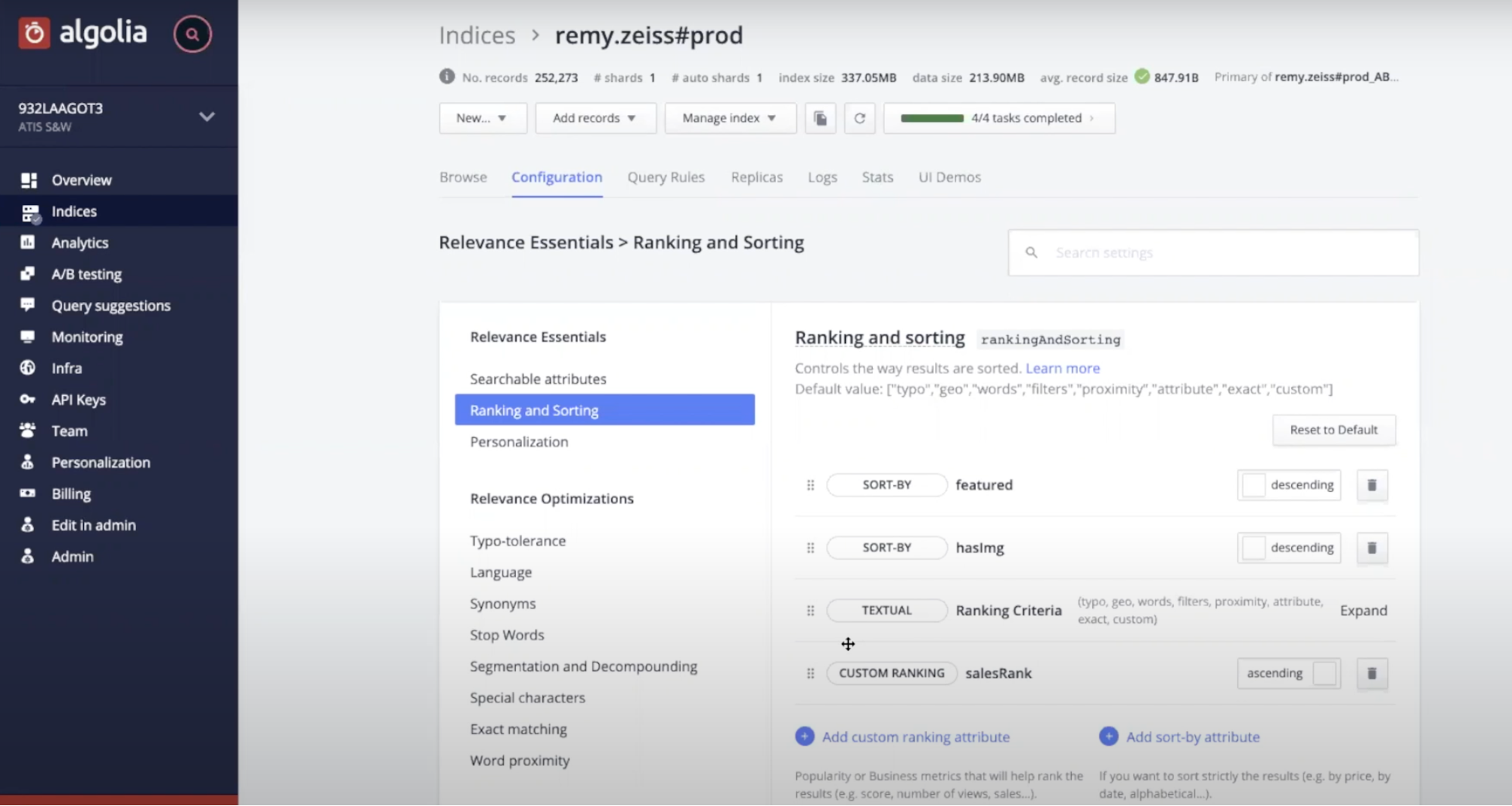Open the UI Demos tab
Viewport: 1512px width, 806px height.
point(949,177)
